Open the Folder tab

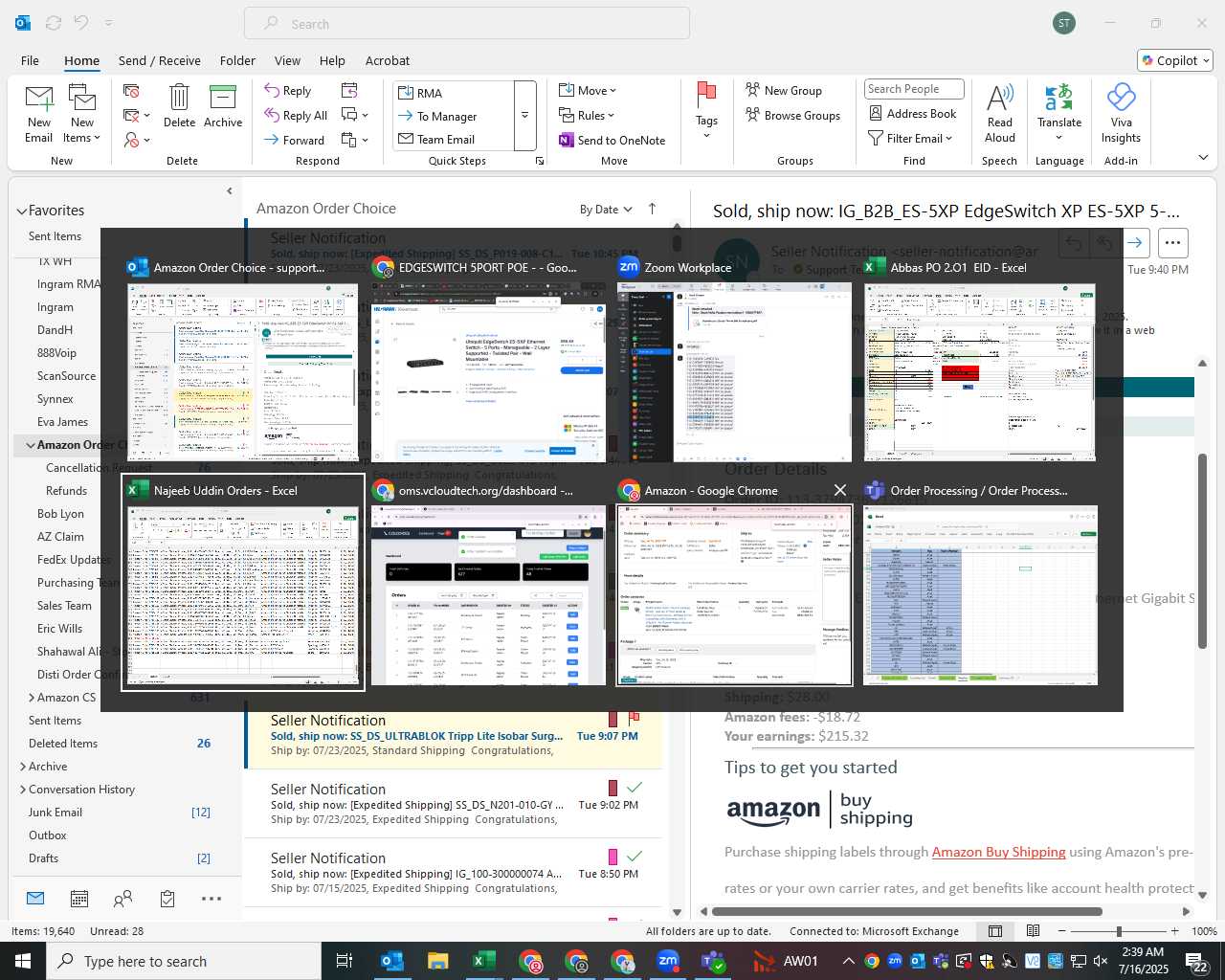tap(237, 60)
